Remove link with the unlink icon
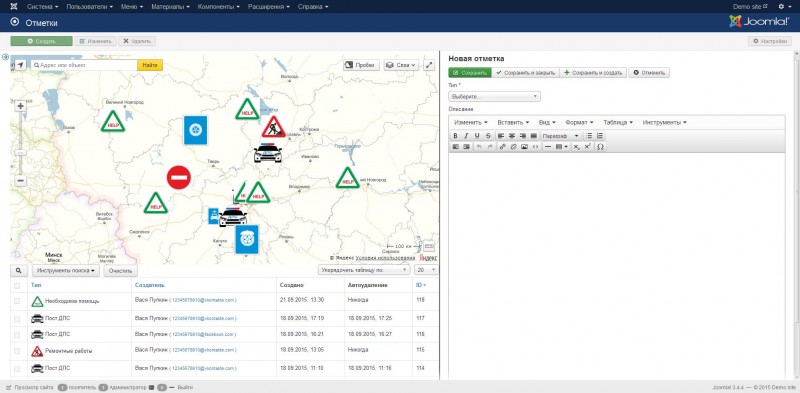This screenshot has height=393, width=800. (x=513, y=146)
